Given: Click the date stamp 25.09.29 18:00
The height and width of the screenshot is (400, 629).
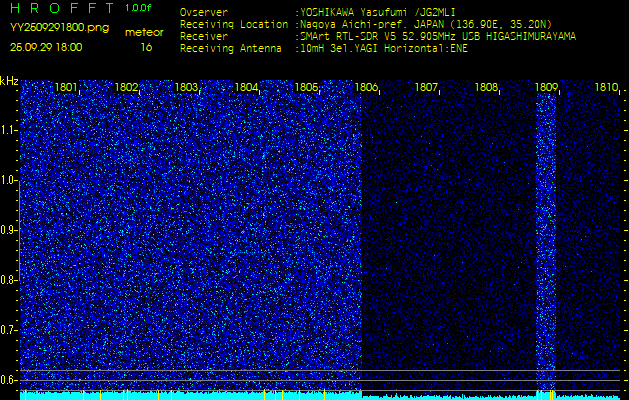Looking at the screenshot, I should tap(46, 47).
